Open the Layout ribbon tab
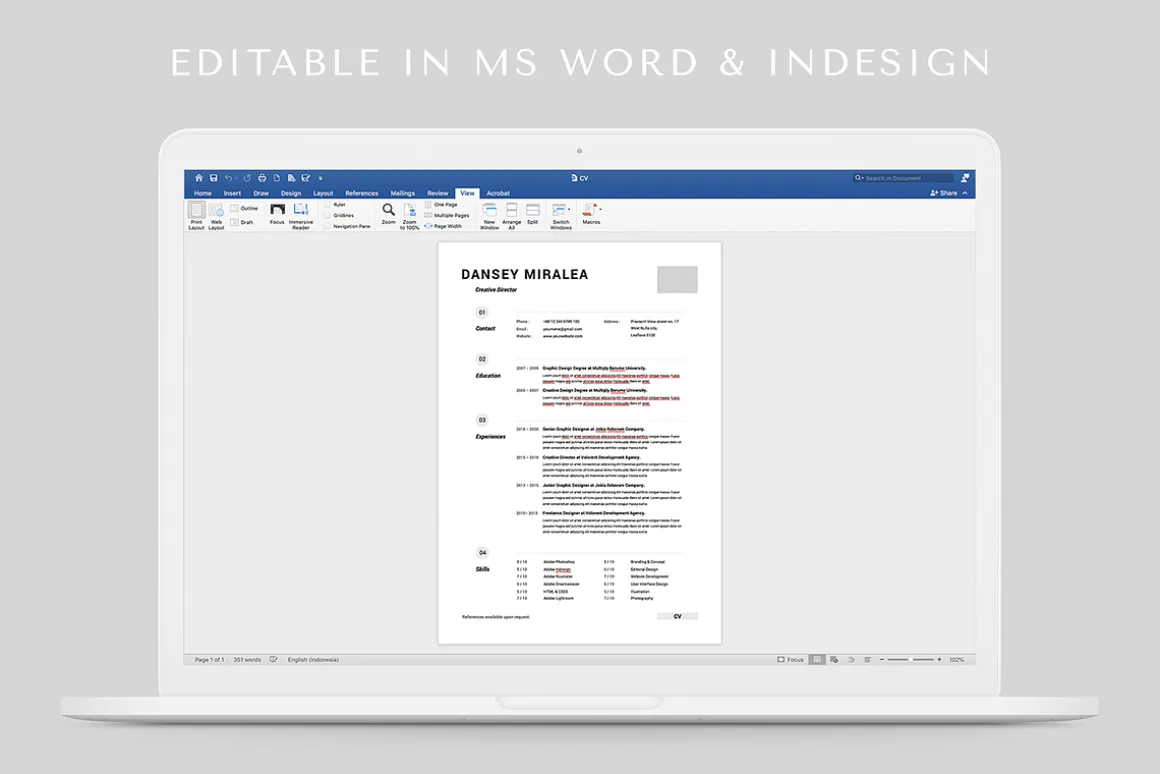The width and height of the screenshot is (1160, 774). point(323,193)
